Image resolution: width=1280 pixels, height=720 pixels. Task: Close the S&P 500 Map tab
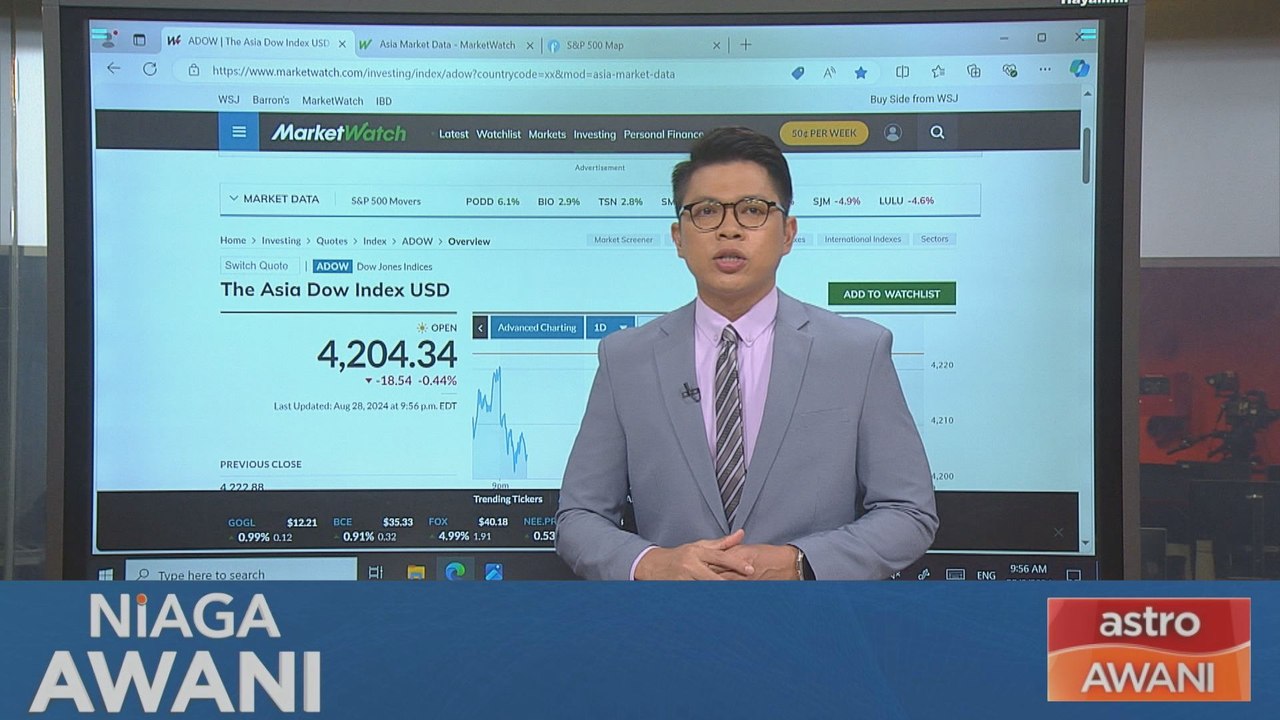pos(716,46)
